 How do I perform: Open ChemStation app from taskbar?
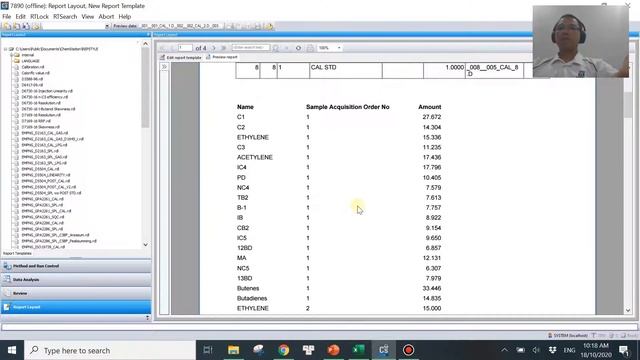coord(383,350)
